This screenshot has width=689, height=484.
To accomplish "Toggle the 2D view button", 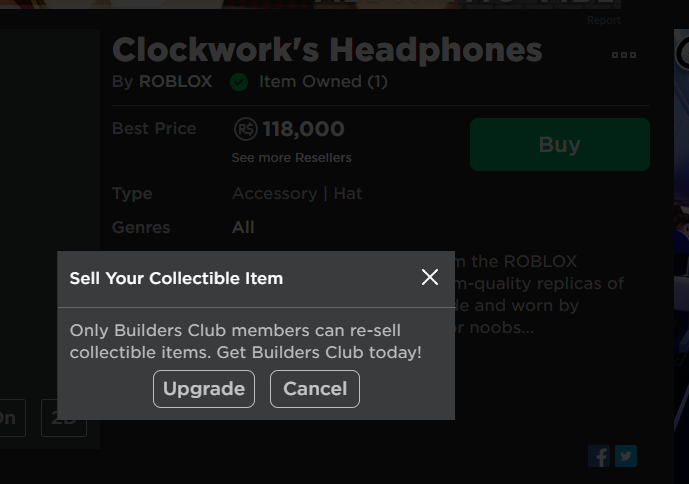I will (64, 418).
